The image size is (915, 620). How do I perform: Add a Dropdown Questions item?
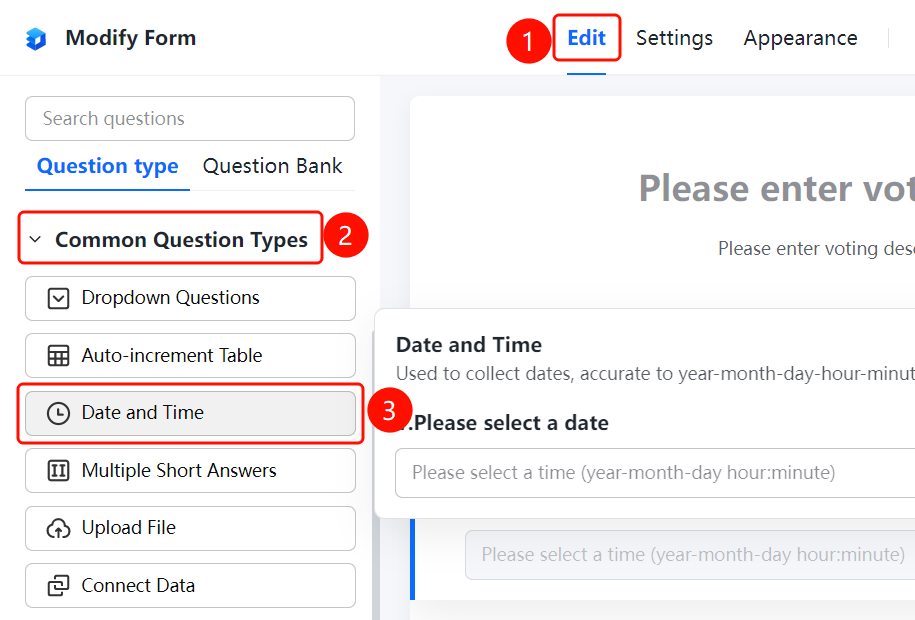190,298
